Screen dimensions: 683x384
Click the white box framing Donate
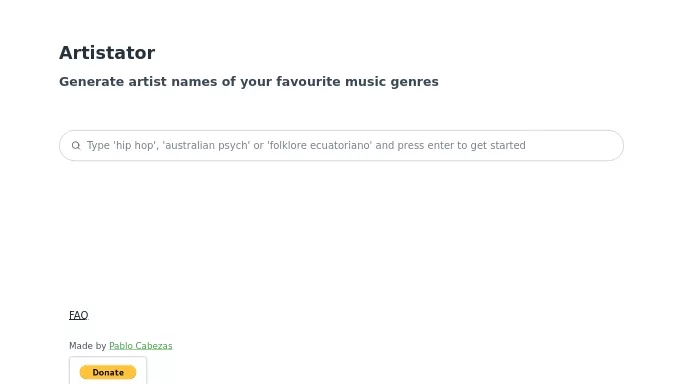pos(108,371)
